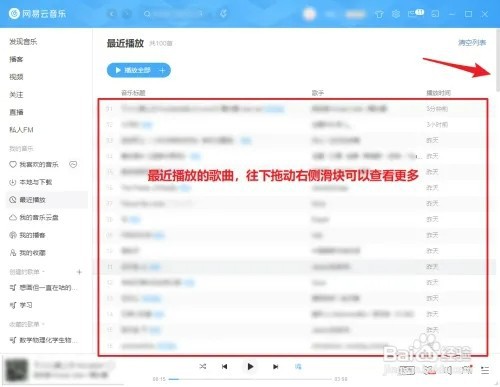Click the current song album thumbnail

17,370
